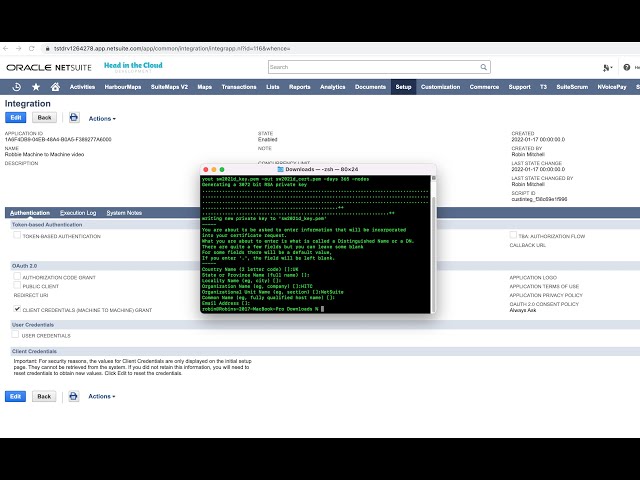The height and width of the screenshot is (480, 640).
Task: Open HarbourMaps menu
Action: click(x=122, y=87)
